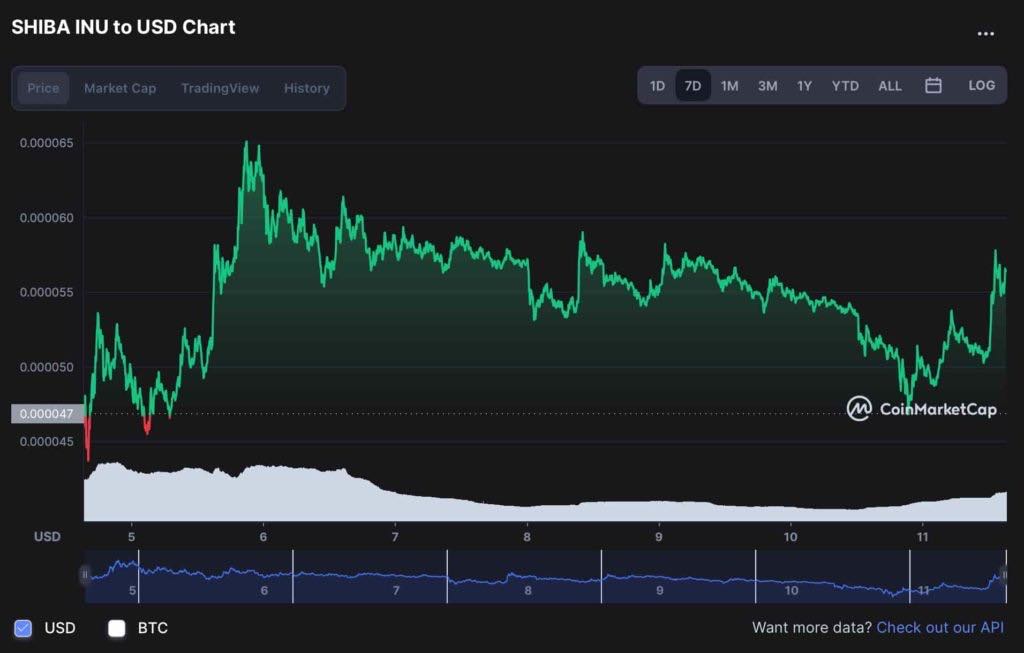The width and height of the screenshot is (1024, 653).
Task: Click the 0.000055 y-axis label
Action: (46, 293)
